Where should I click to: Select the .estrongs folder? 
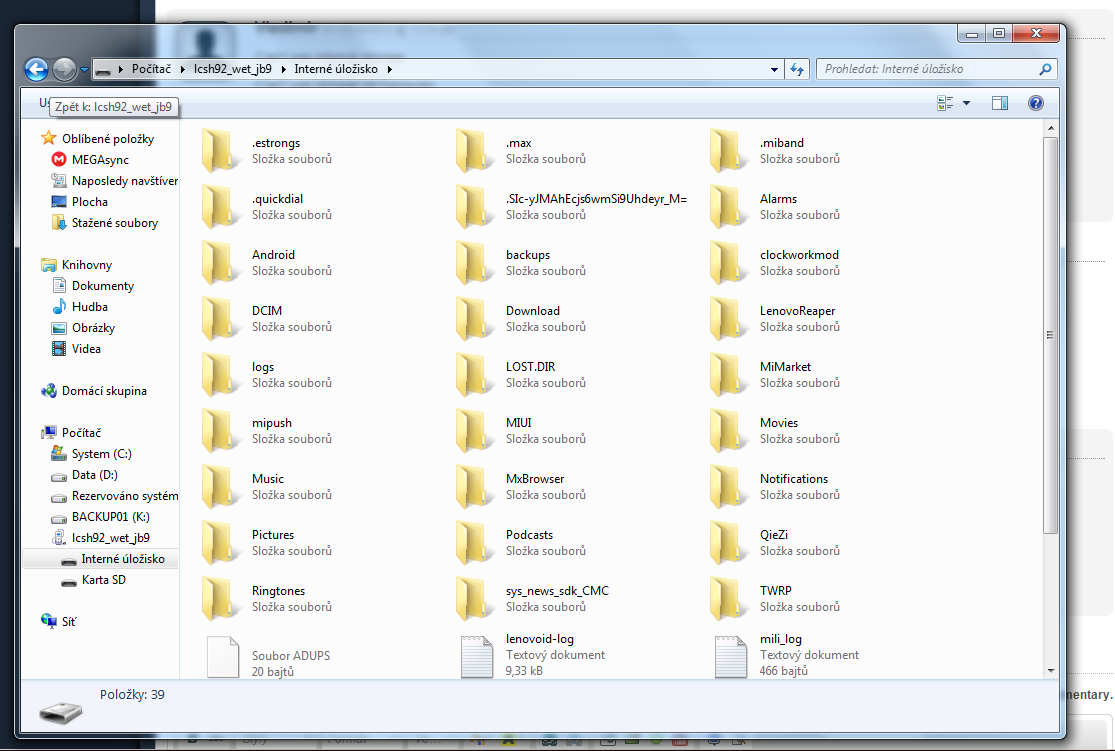click(x=267, y=150)
